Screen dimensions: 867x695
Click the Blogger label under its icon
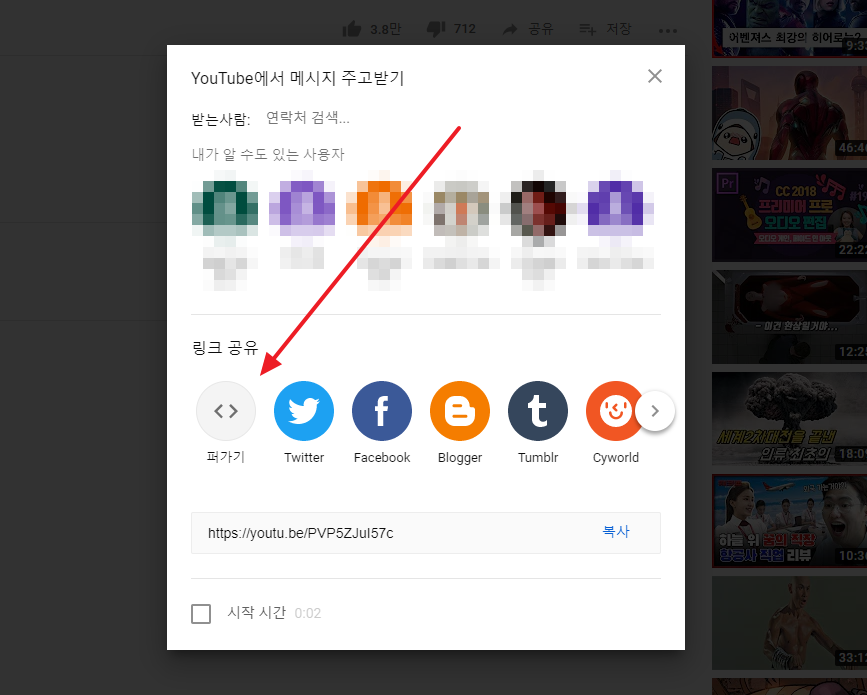click(459, 458)
